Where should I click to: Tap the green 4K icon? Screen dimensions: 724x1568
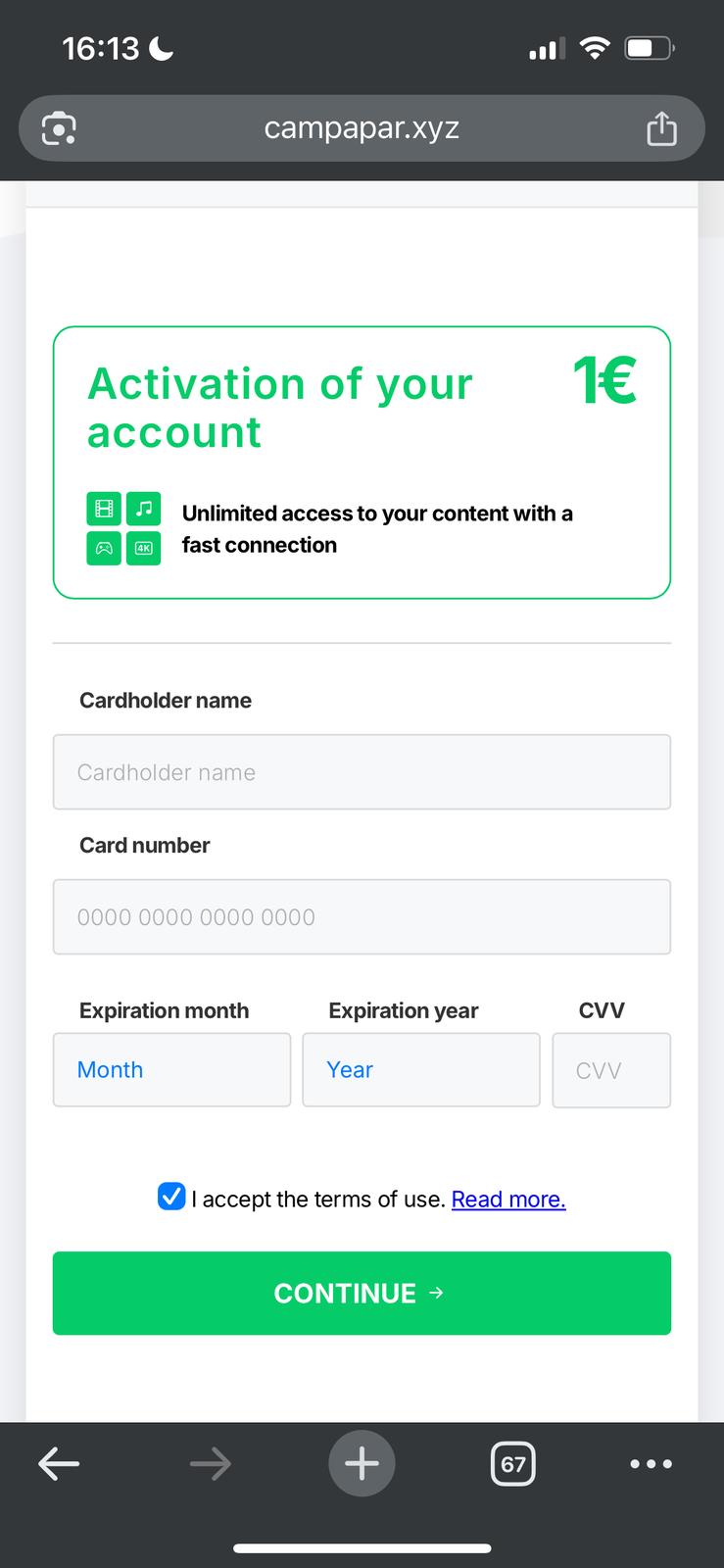coord(144,548)
